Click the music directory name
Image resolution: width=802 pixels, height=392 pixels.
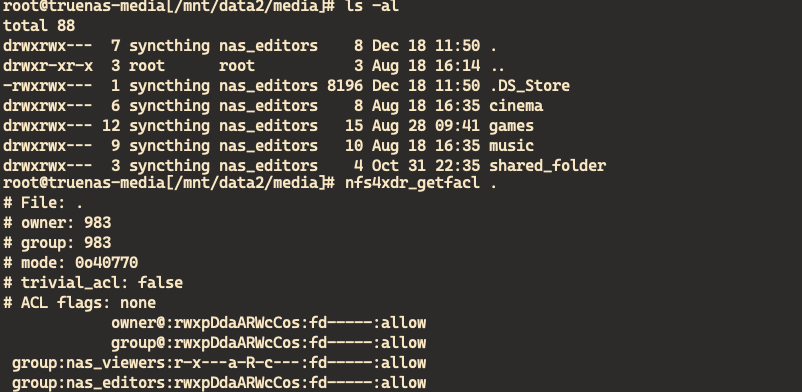(x=511, y=145)
